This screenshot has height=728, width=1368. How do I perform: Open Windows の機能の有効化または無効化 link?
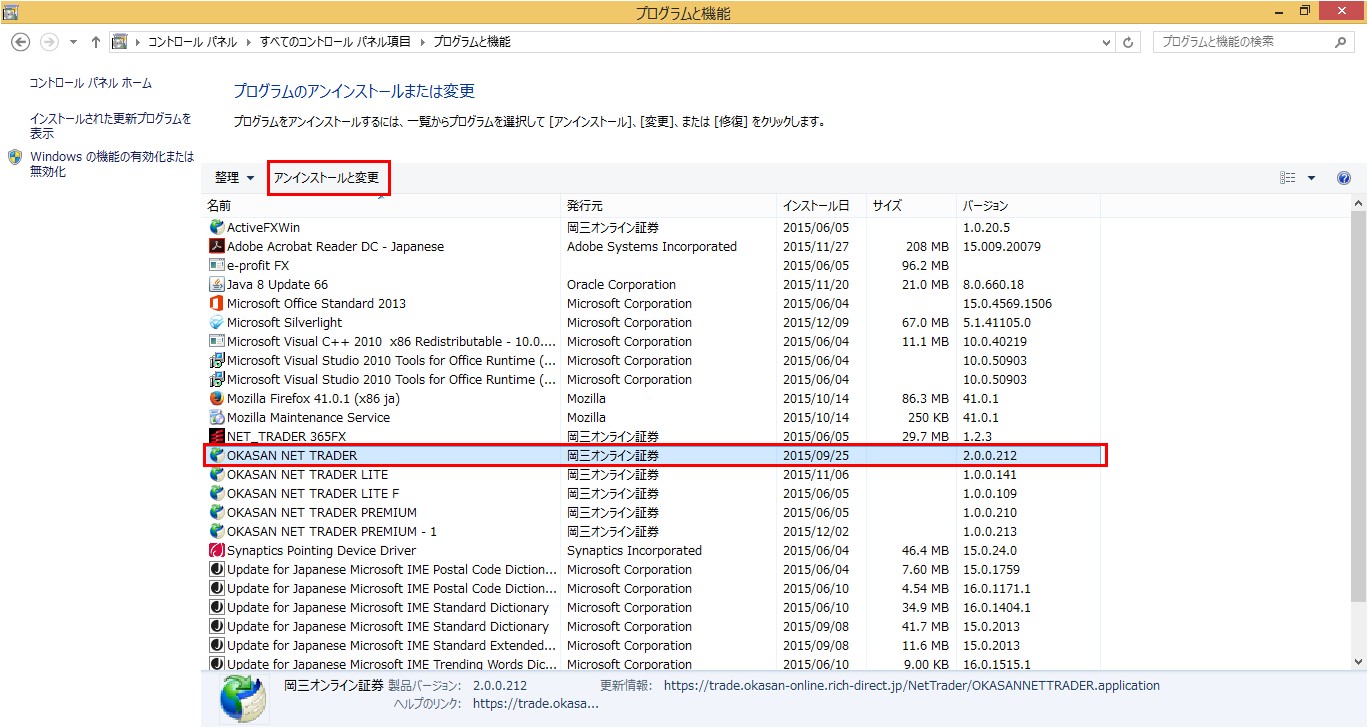[x=112, y=164]
